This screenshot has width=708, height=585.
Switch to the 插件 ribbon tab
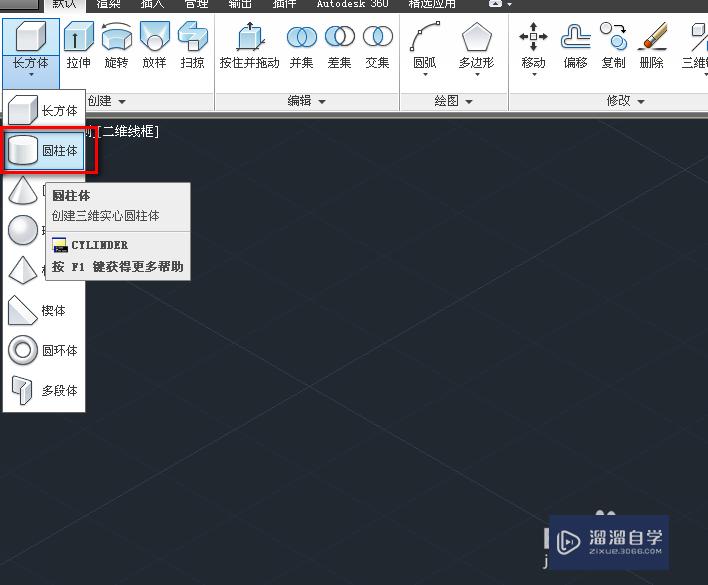coord(284,5)
